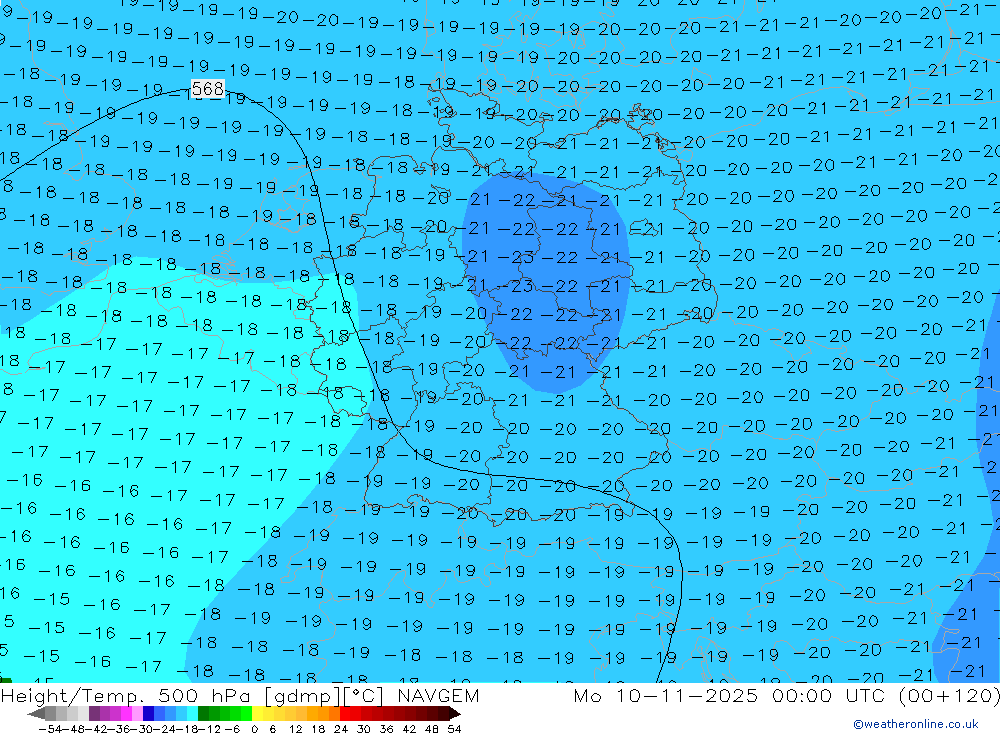Click the '(00+120)' forecast hour text
The width and height of the screenshot is (1000, 733).
point(950,695)
